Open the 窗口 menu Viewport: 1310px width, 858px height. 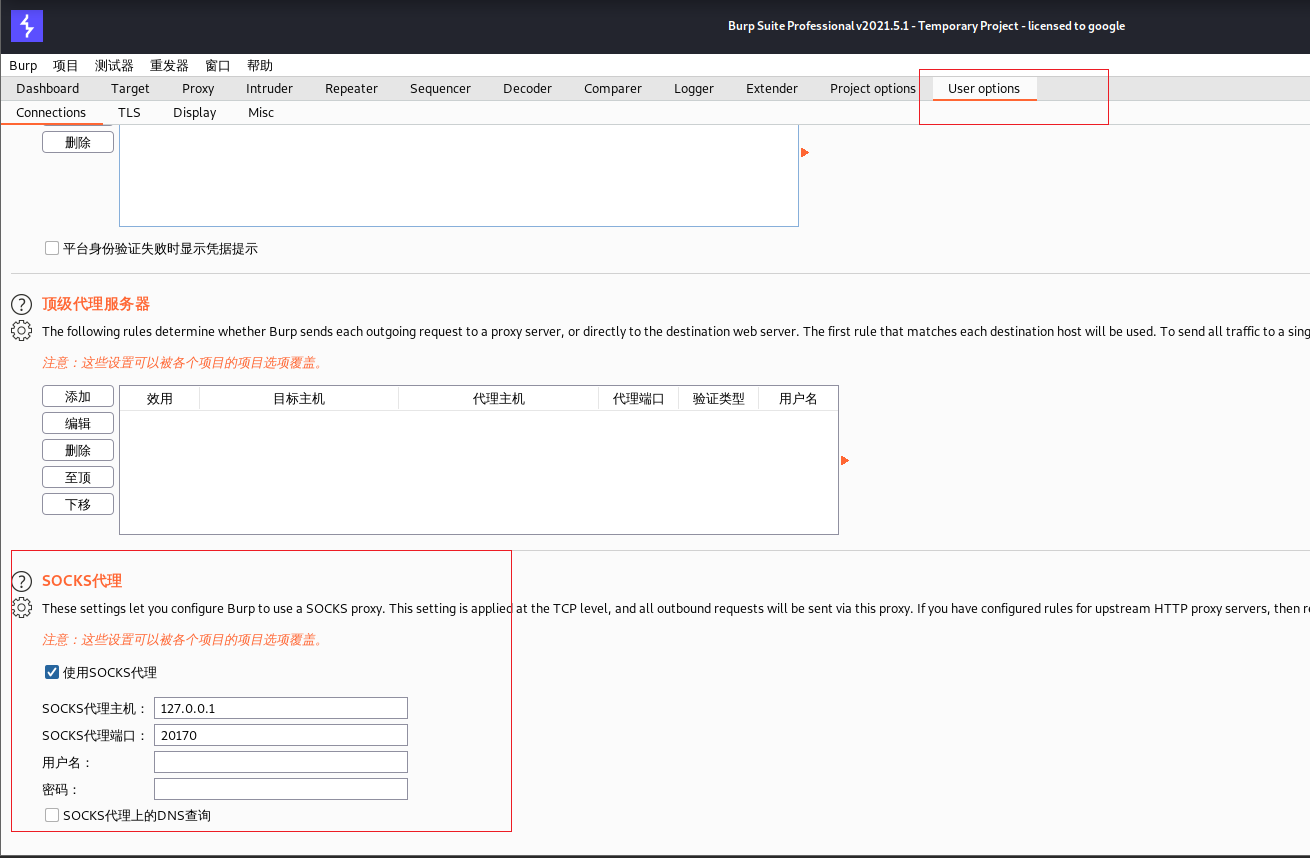pos(218,65)
